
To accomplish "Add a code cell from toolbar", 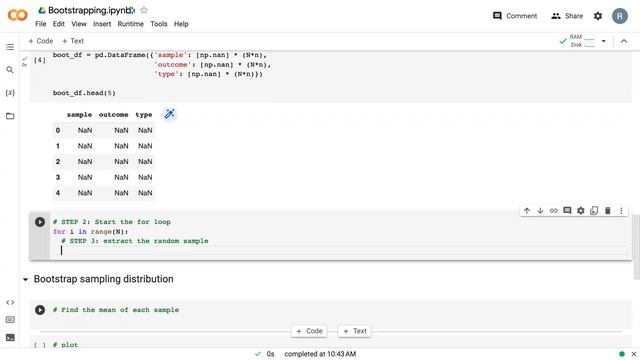I will tap(41, 41).
